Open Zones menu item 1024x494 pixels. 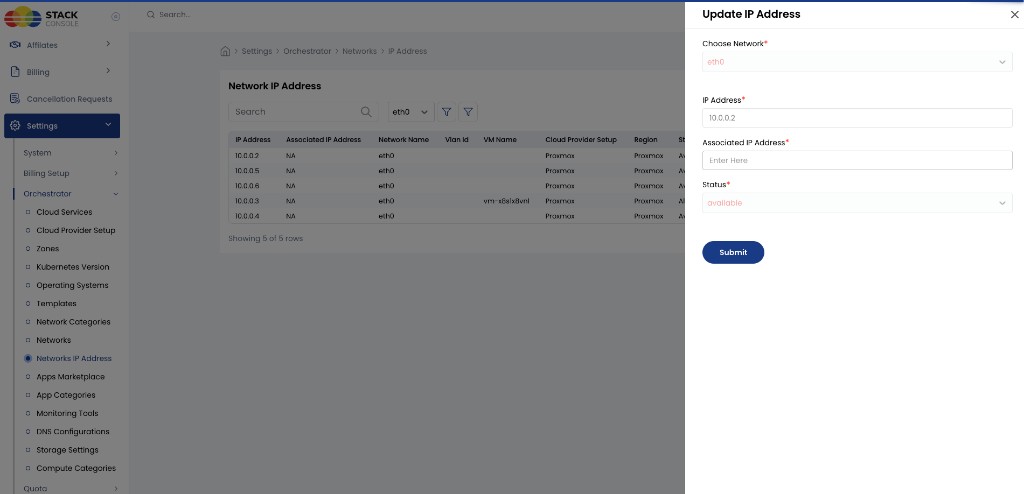point(48,248)
